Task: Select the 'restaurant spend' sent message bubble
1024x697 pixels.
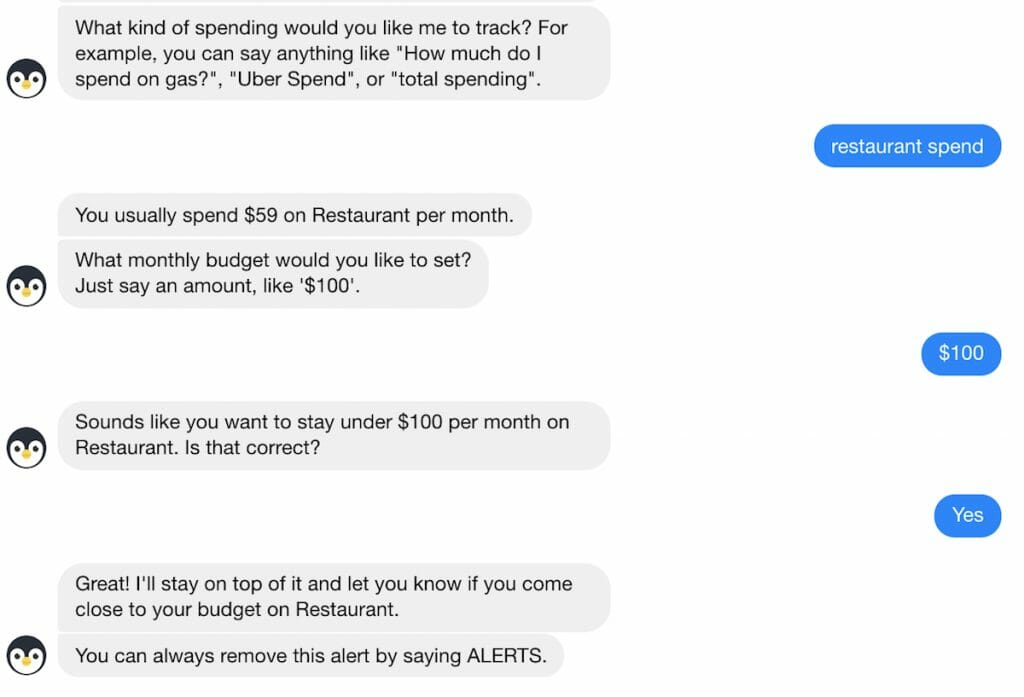Action: 907,146
